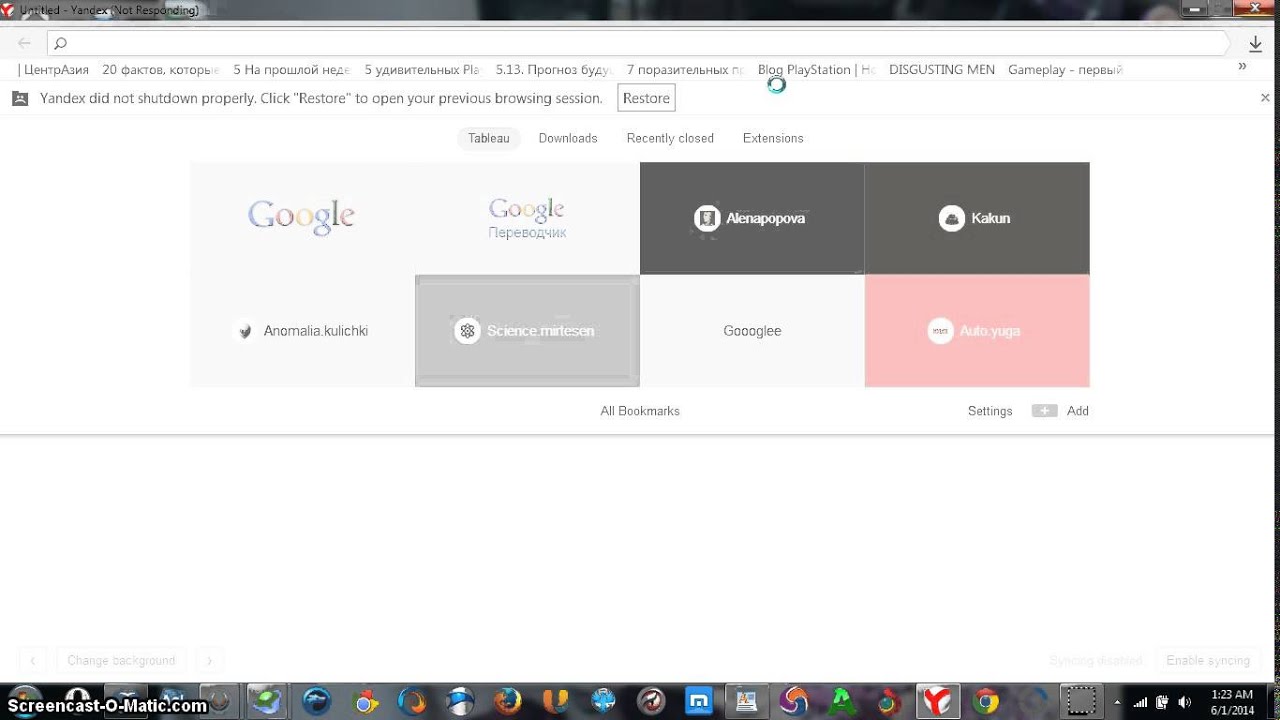This screenshot has width=1280, height=720.
Task: Open the rightmost Chrome icon in taskbar
Action: [986, 701]
